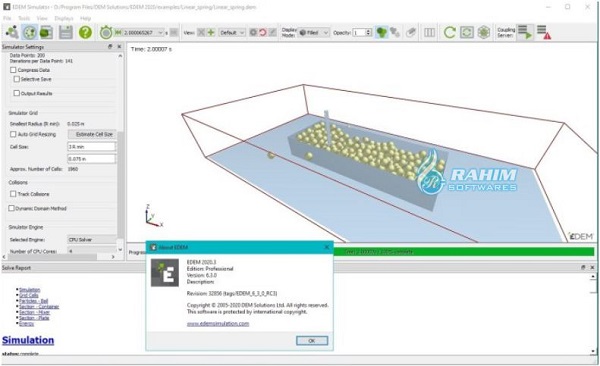
Task: Open the Section - Plate report link
Action: coord(34,318)
